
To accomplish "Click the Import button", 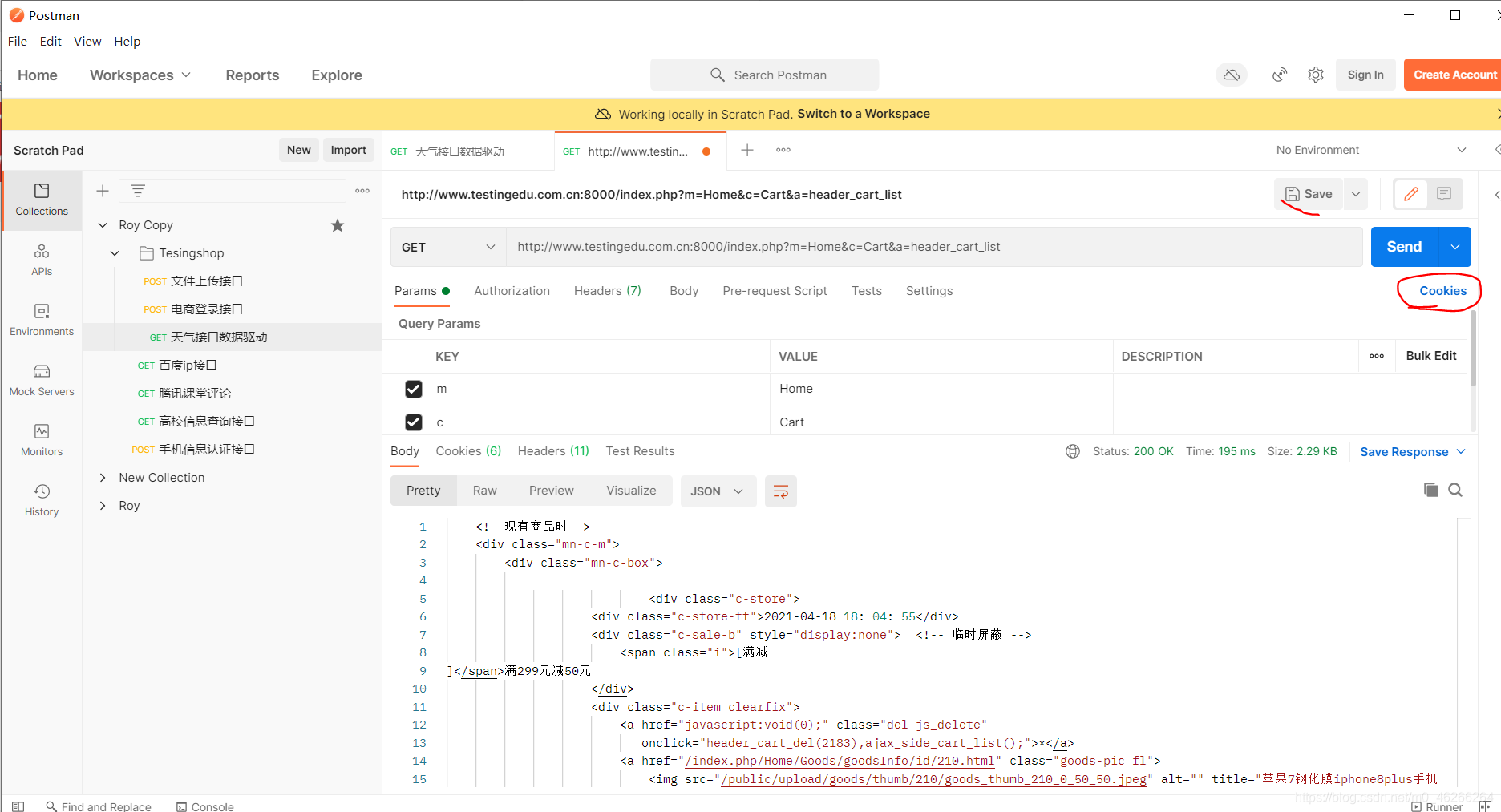I will [349, 150].
